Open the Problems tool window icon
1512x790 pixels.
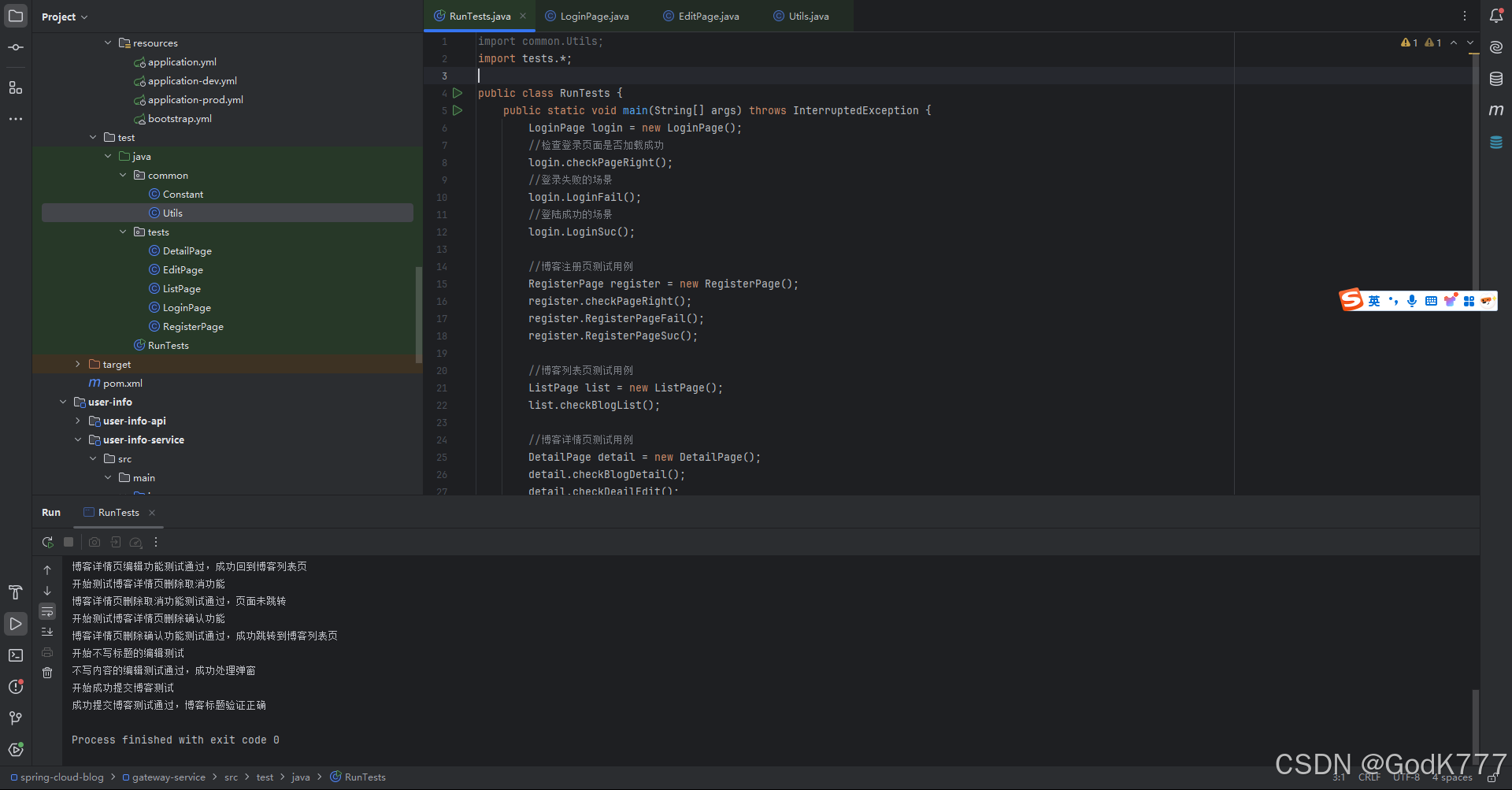[x=16, y=687]
